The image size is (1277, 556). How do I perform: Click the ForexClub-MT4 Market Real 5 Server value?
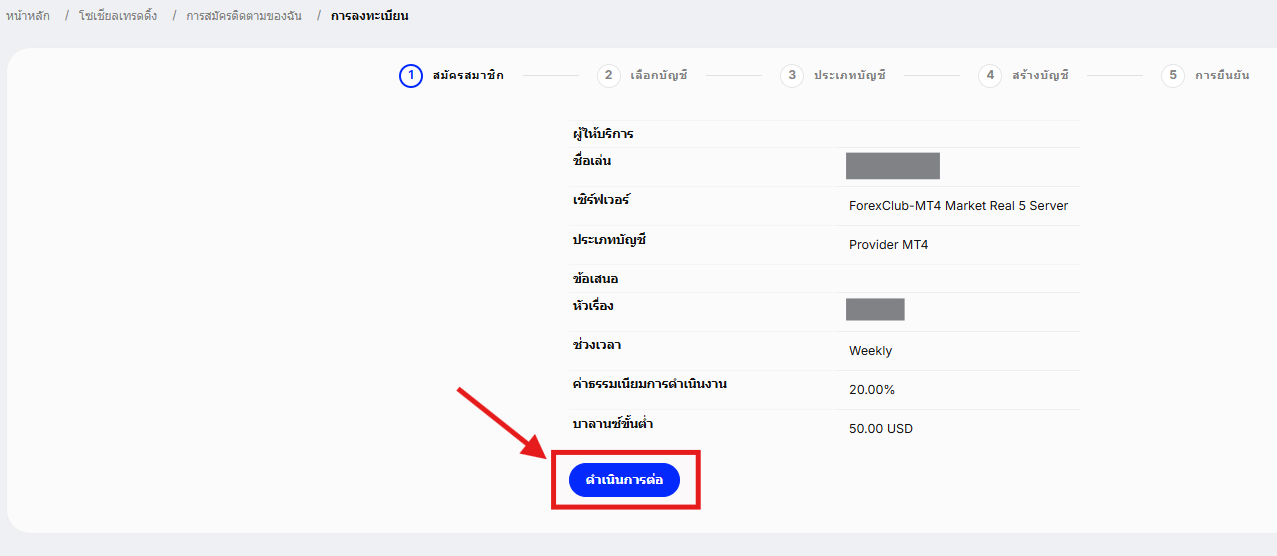click(958, 206)
